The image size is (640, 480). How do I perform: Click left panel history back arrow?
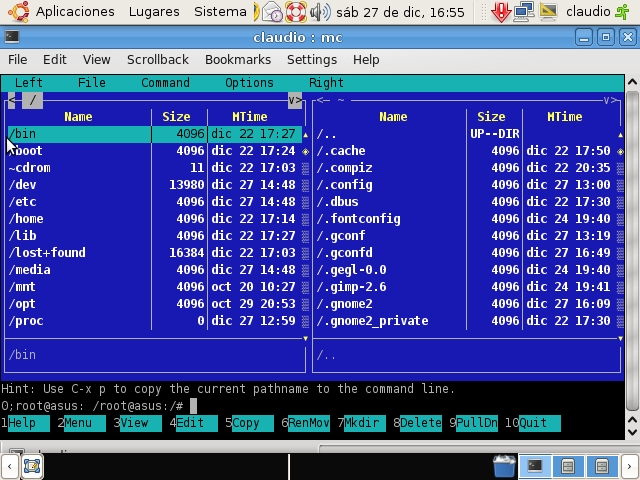click(11, 100)
